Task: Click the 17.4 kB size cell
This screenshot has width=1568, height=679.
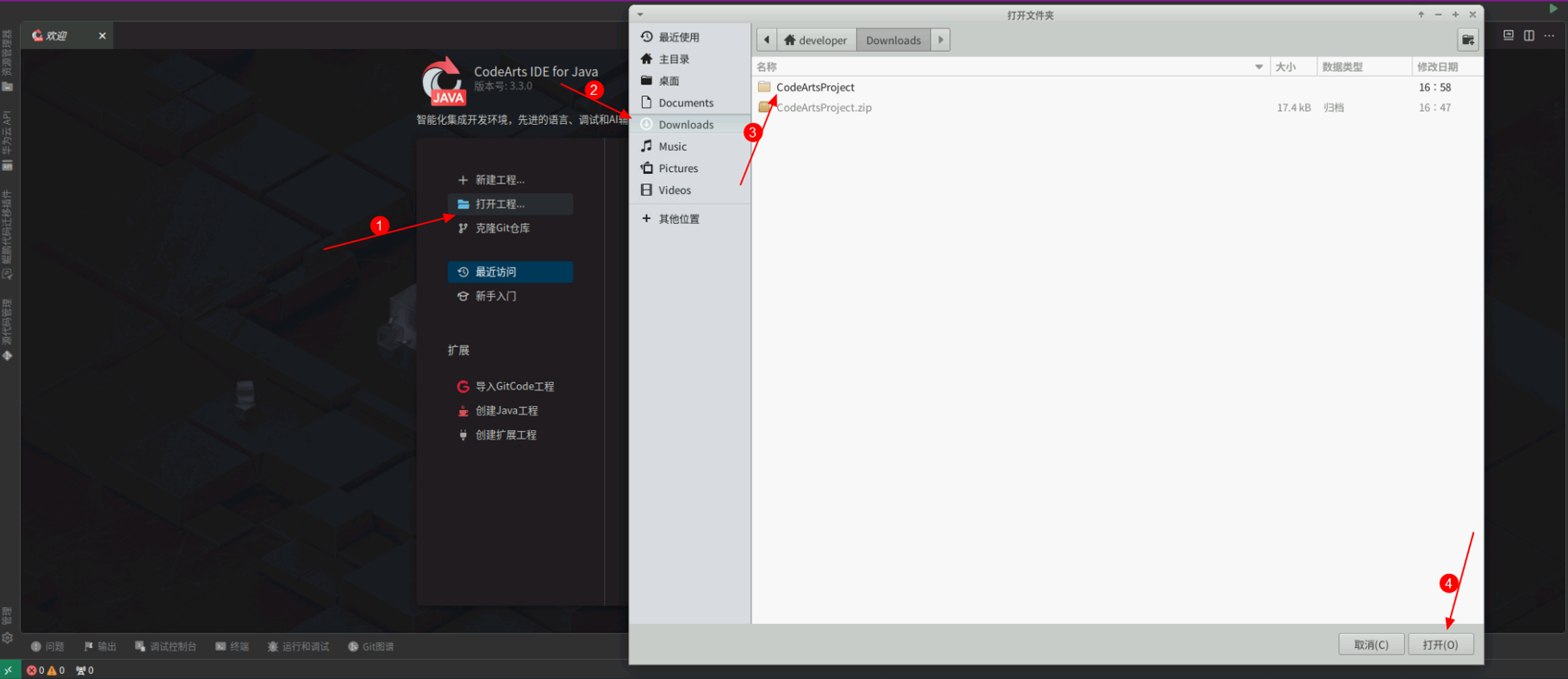Action: [1293, 108]
